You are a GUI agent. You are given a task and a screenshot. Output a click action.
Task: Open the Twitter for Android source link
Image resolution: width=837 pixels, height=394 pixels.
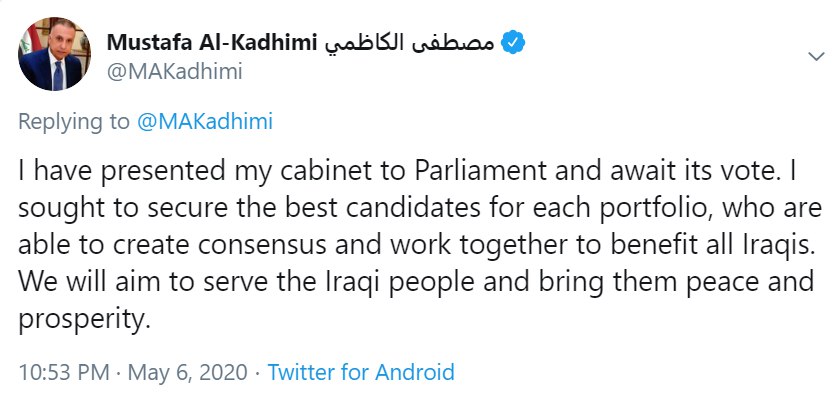(x=361, y=372)
